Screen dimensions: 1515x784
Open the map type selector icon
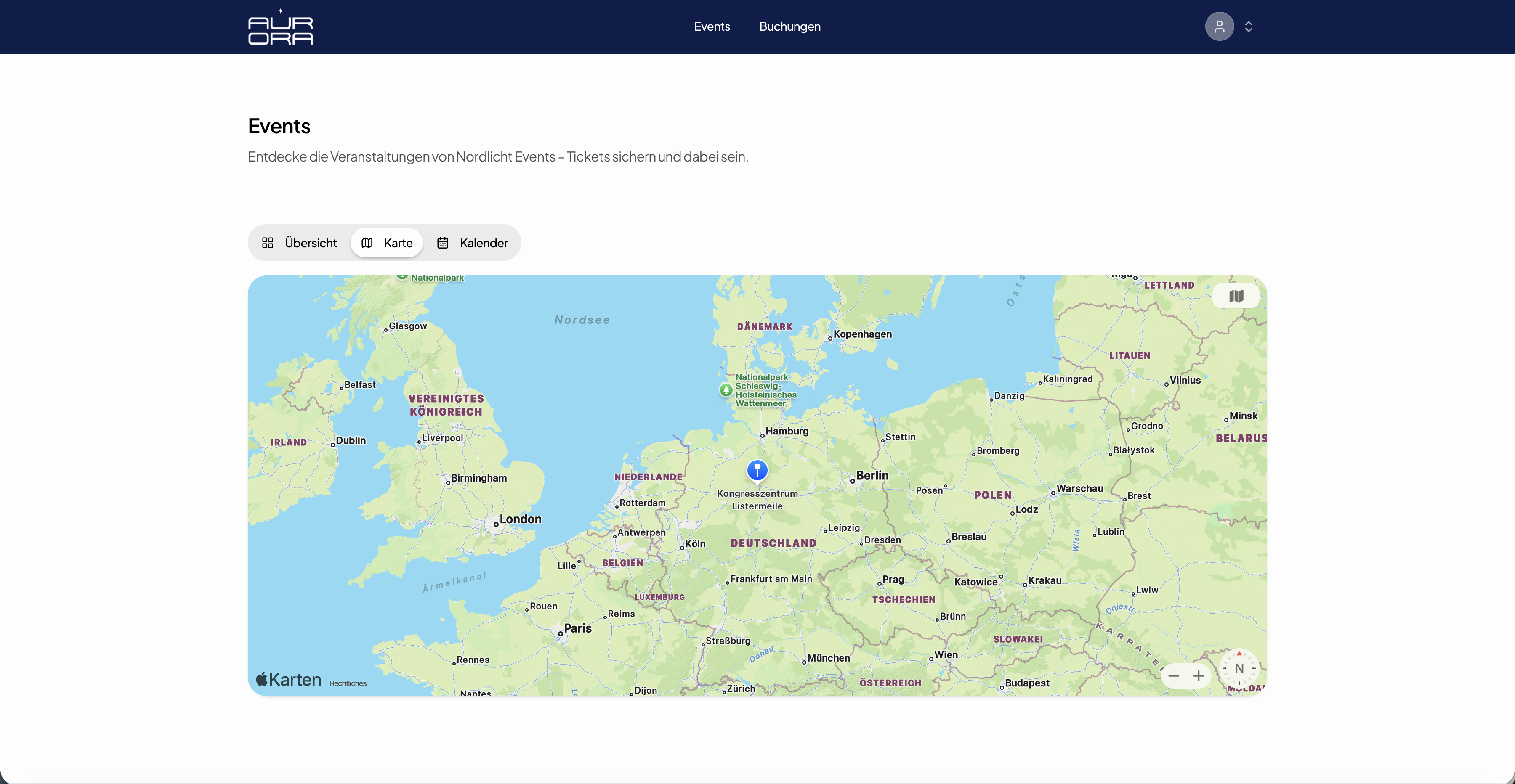(x=1236, y=296)
